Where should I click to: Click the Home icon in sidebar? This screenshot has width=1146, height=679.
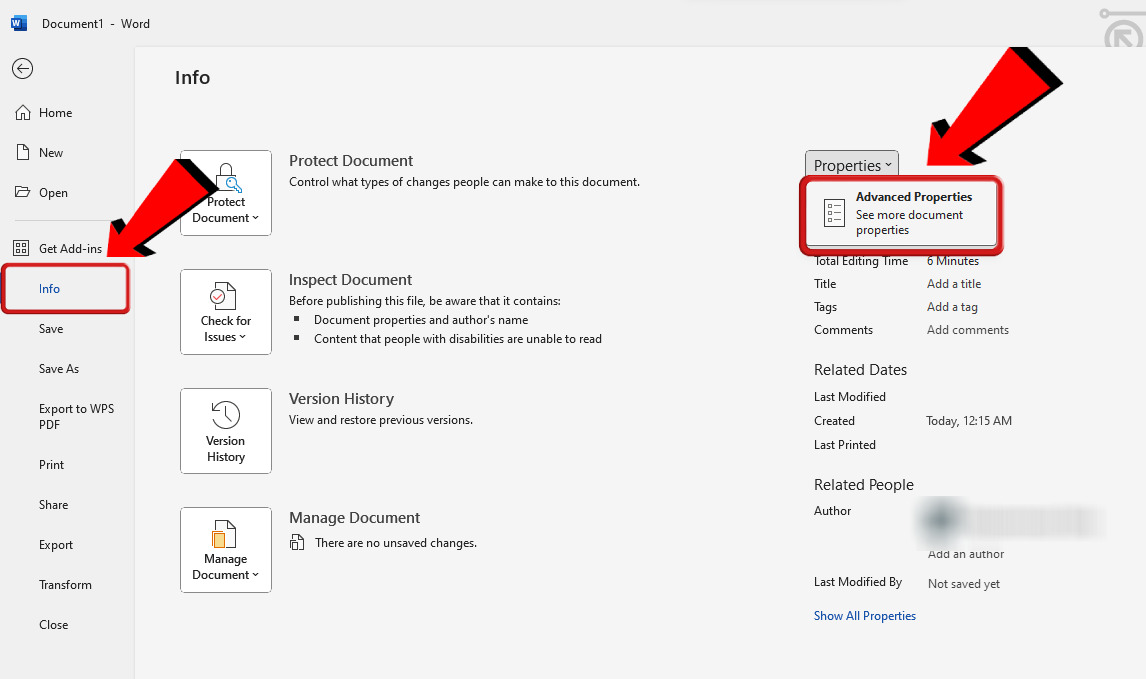22,113
